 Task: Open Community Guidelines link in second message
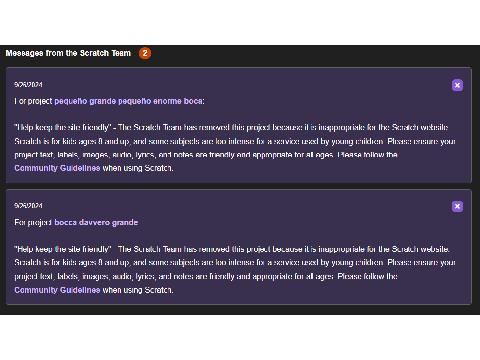57,290
